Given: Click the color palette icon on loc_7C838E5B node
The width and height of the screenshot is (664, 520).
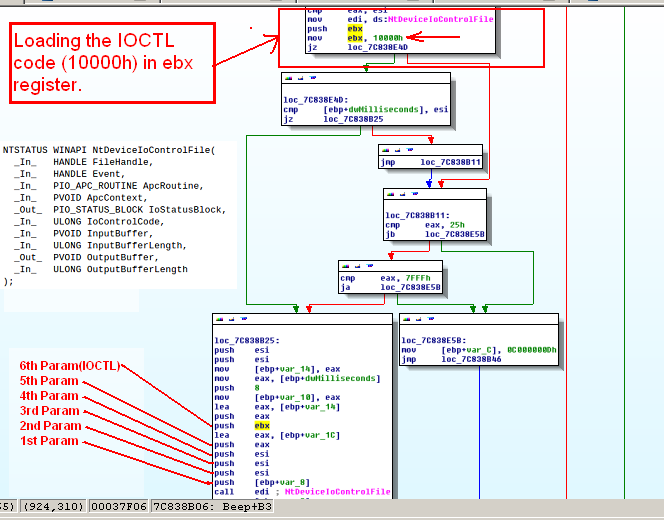Looking at the screenshot, I should tap(407, 319).
